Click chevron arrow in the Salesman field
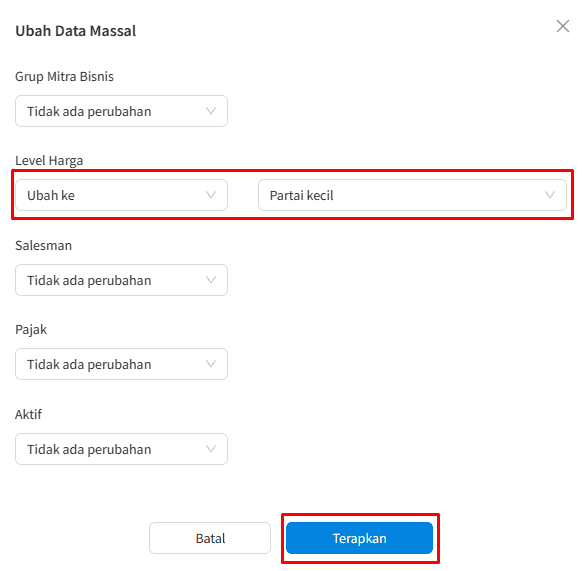The width and height of the screenshot is (584, 571). pyautogui.click(x=211, y=280)
